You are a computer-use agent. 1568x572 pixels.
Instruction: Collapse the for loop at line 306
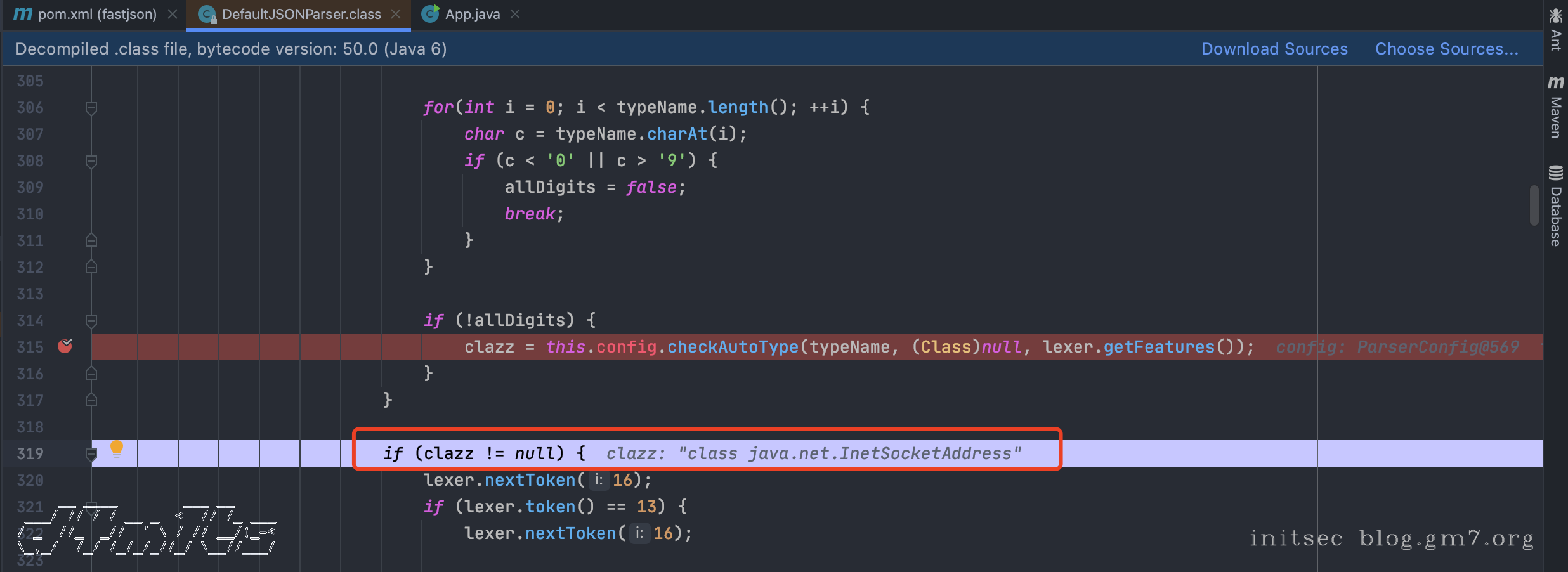(x=91, y=108)
